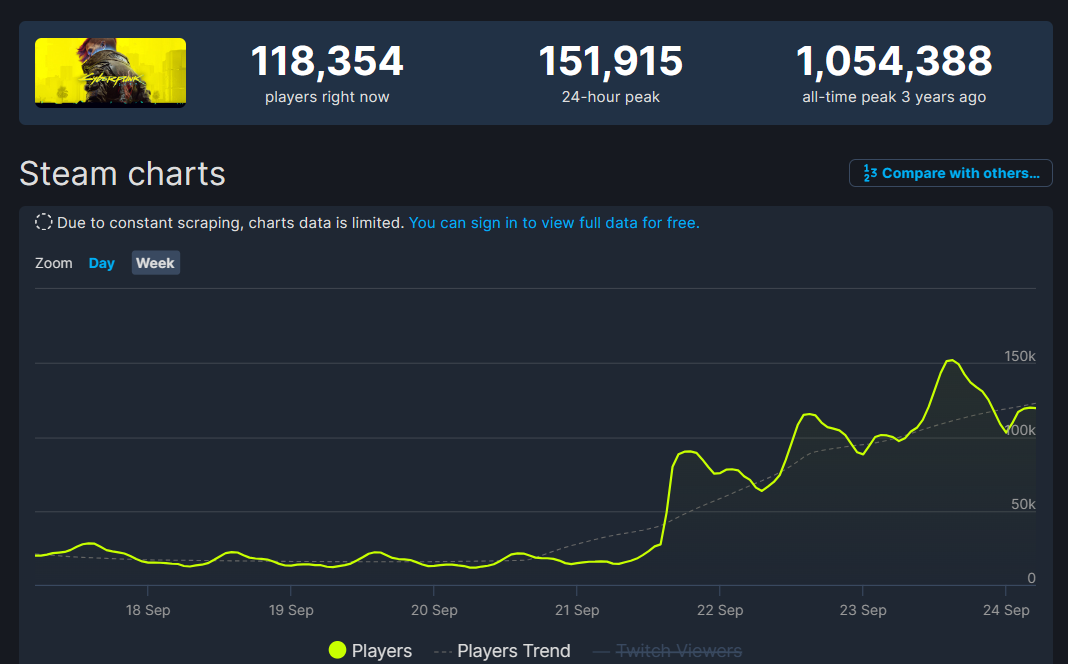Click the Compare with others button

tap(950, 173)
